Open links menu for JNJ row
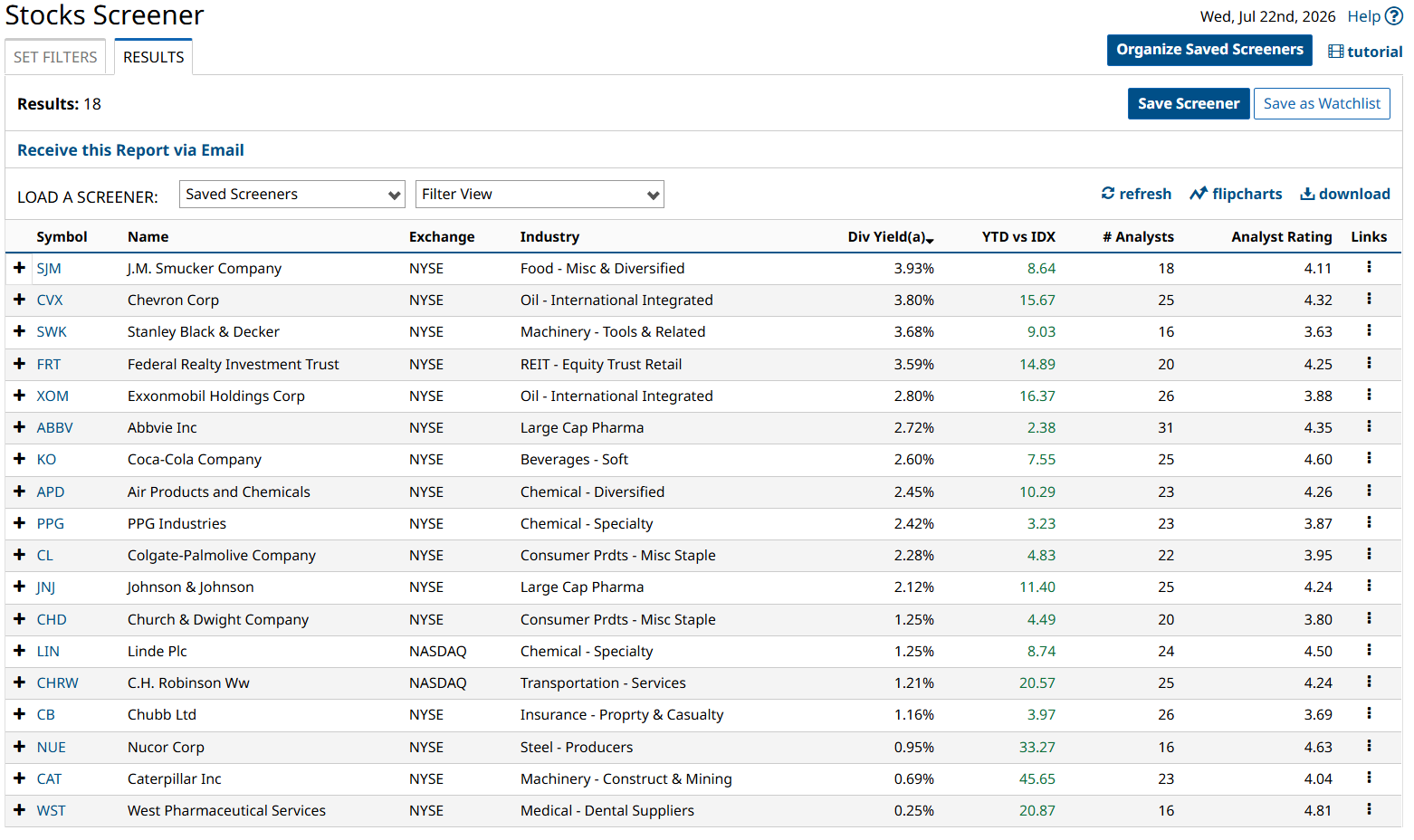1414x840 pixels. coord(1369,586)
